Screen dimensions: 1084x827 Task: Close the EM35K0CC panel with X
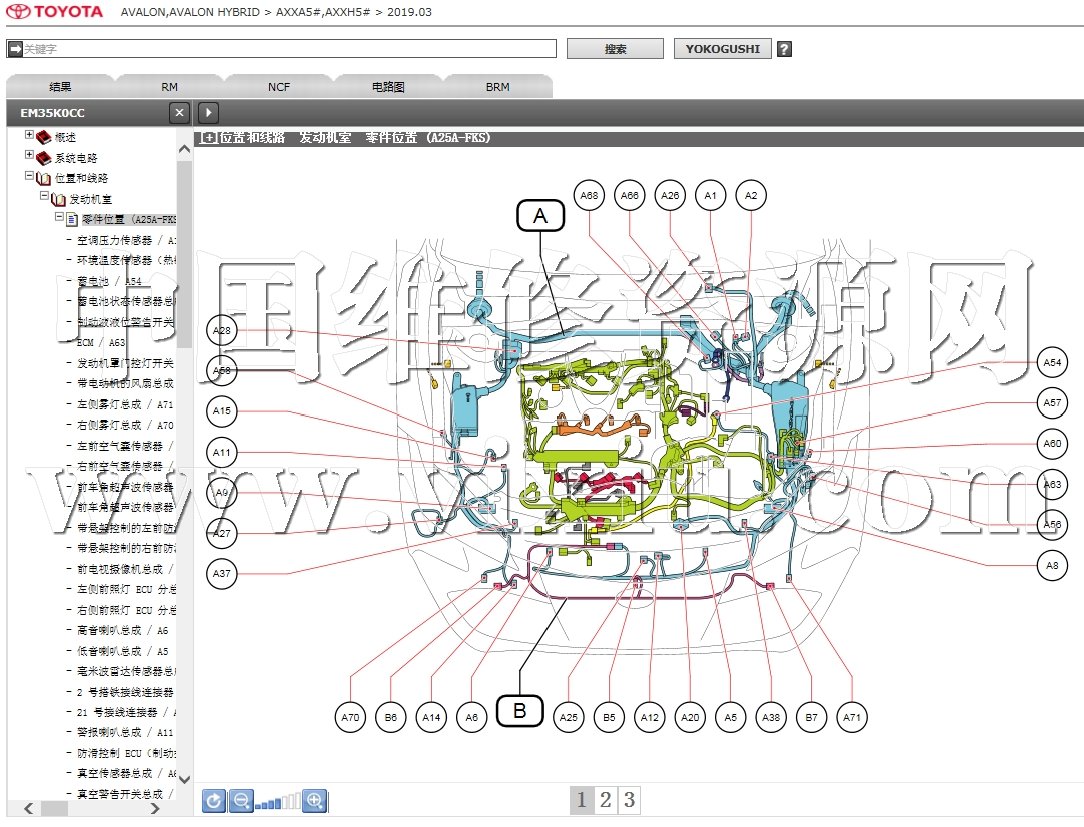coord(178,113)
